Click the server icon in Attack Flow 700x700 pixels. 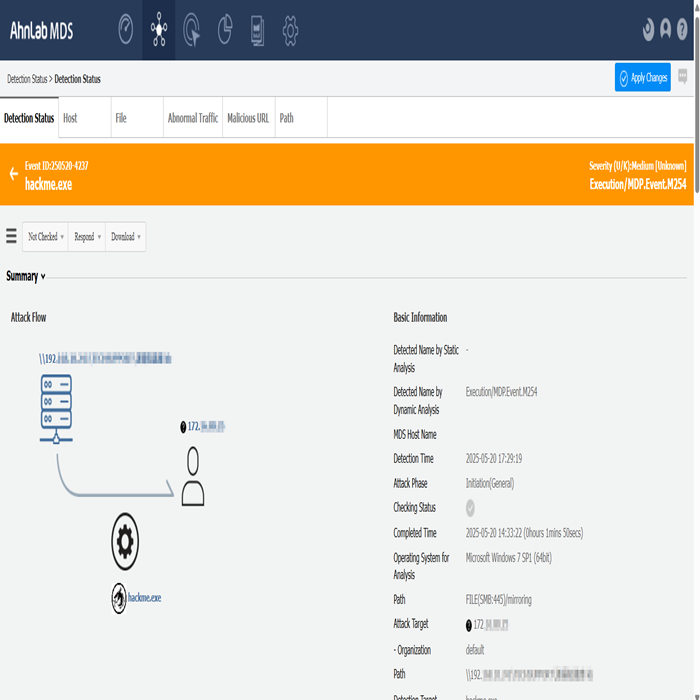coord(56,409)
